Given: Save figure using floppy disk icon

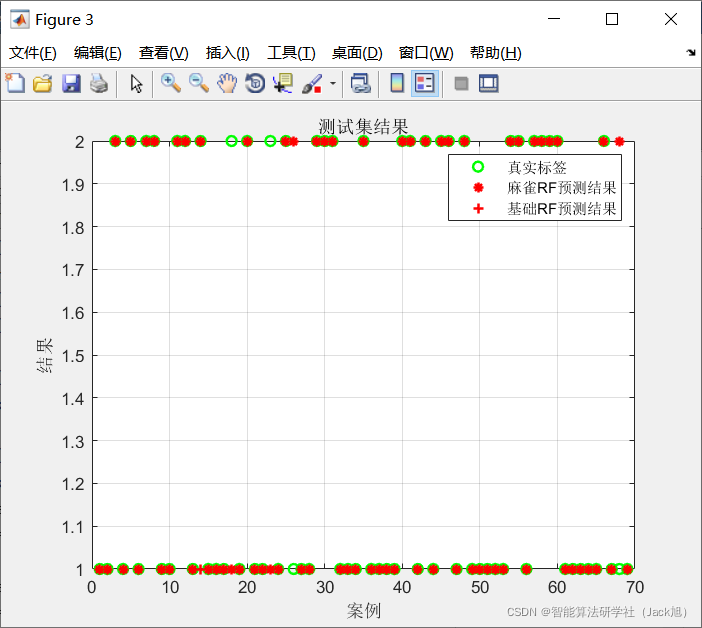Looking at the screenshot, I should click(x=71, y=83).
